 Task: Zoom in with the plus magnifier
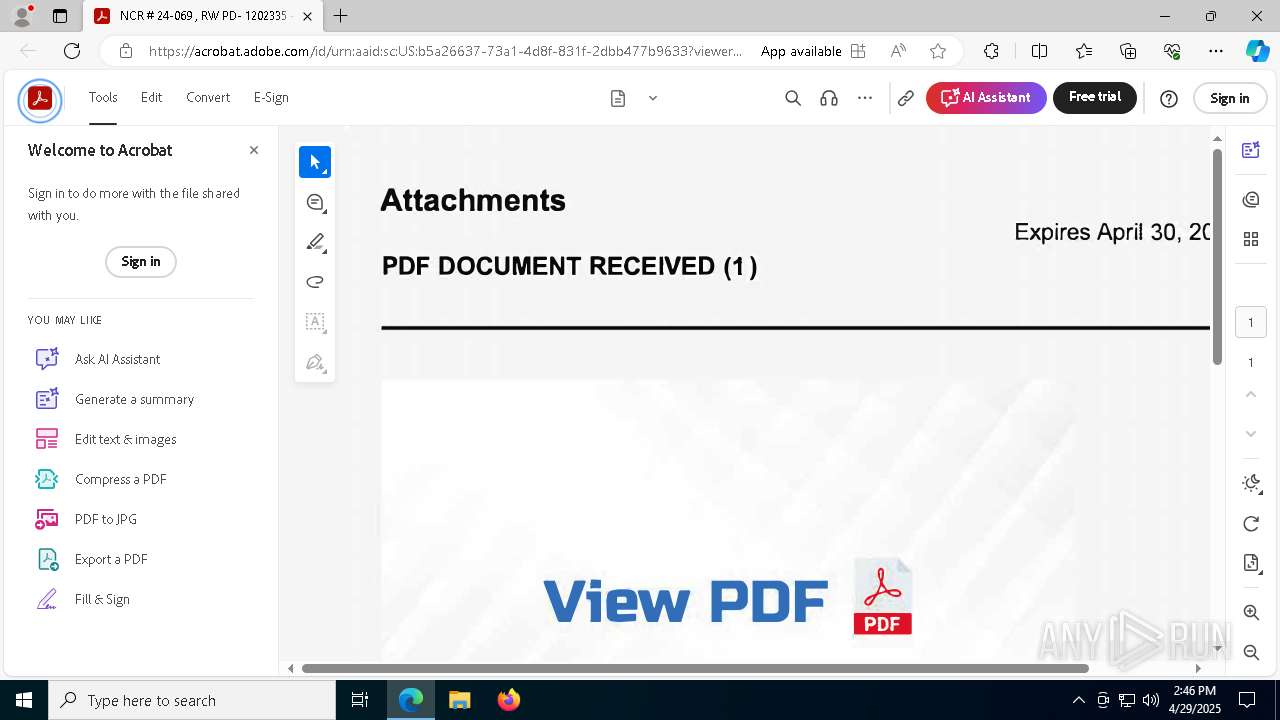[1250, 612]
